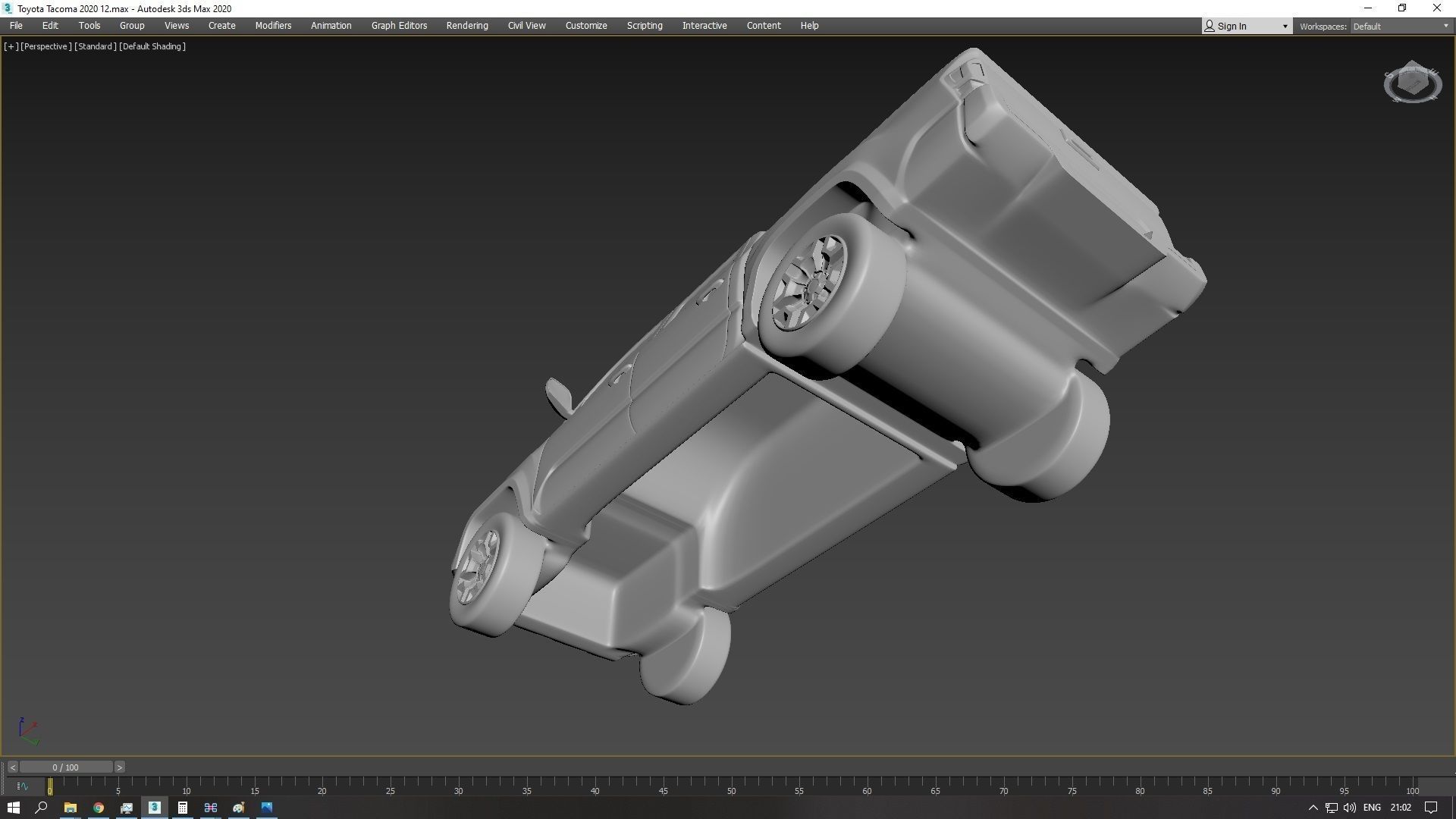This screenshot has height=819, width=1456.
Task: Click the 3ds Max taskbar icon
Action: tap(154, 808)
